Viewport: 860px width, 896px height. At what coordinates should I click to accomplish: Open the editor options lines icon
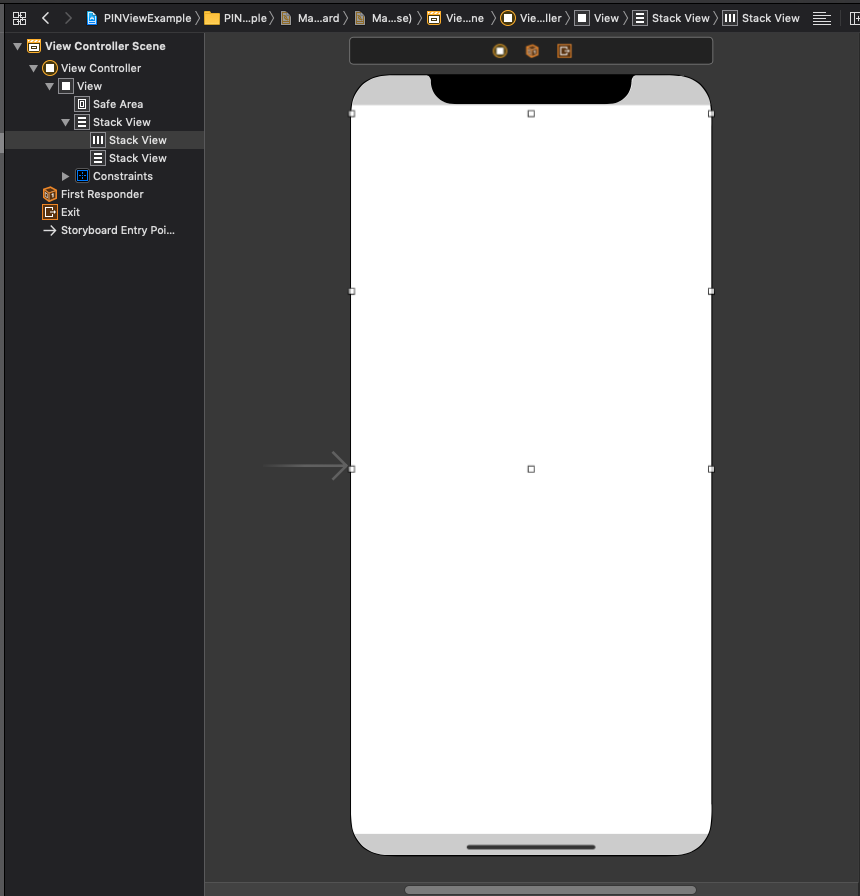click(x=822, y=18)
